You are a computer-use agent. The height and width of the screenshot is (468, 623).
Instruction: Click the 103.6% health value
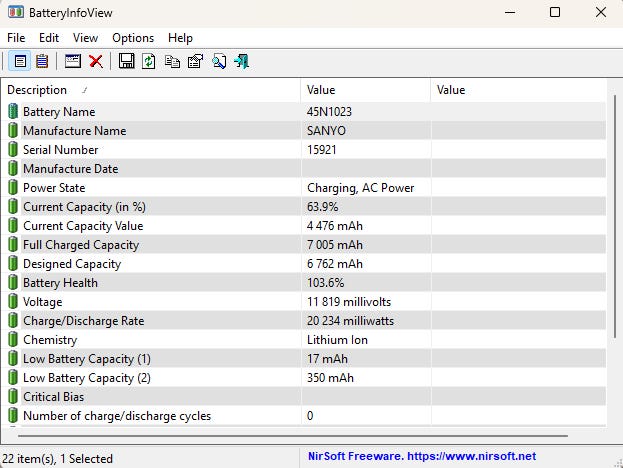326,283
